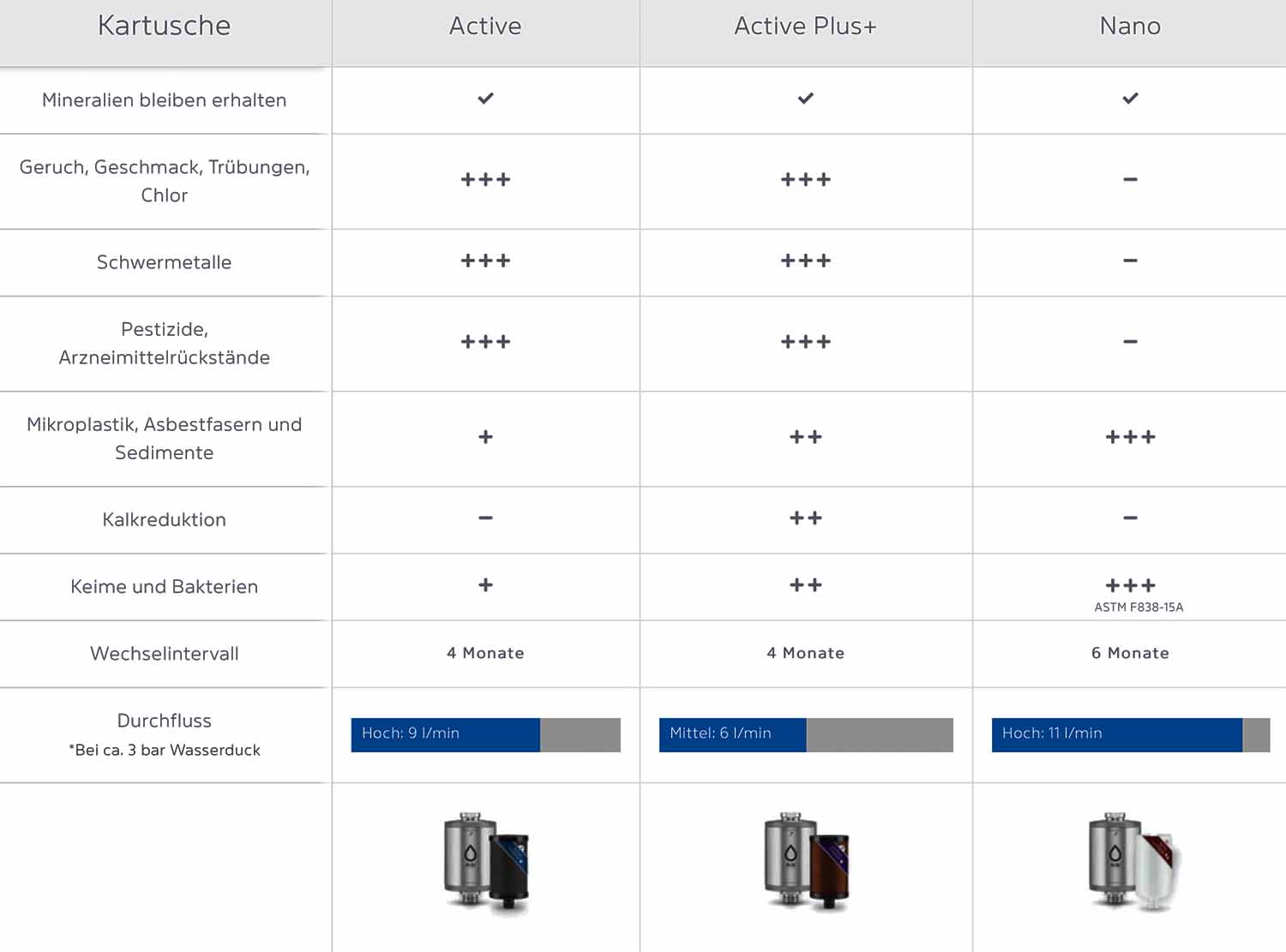Click the Active Plus+ flow bar 'Mittel: 6 l/min'
This screenshot has height=952, width=1286.
tap(732, 734)
